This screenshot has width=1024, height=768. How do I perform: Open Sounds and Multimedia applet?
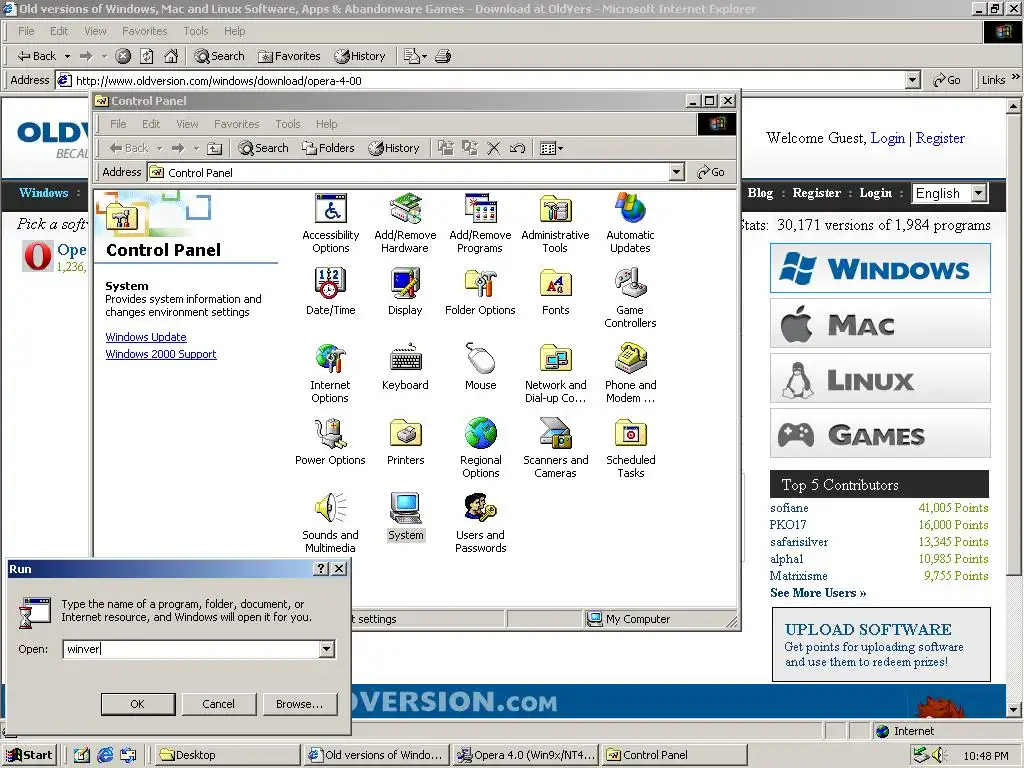[330, 524]
